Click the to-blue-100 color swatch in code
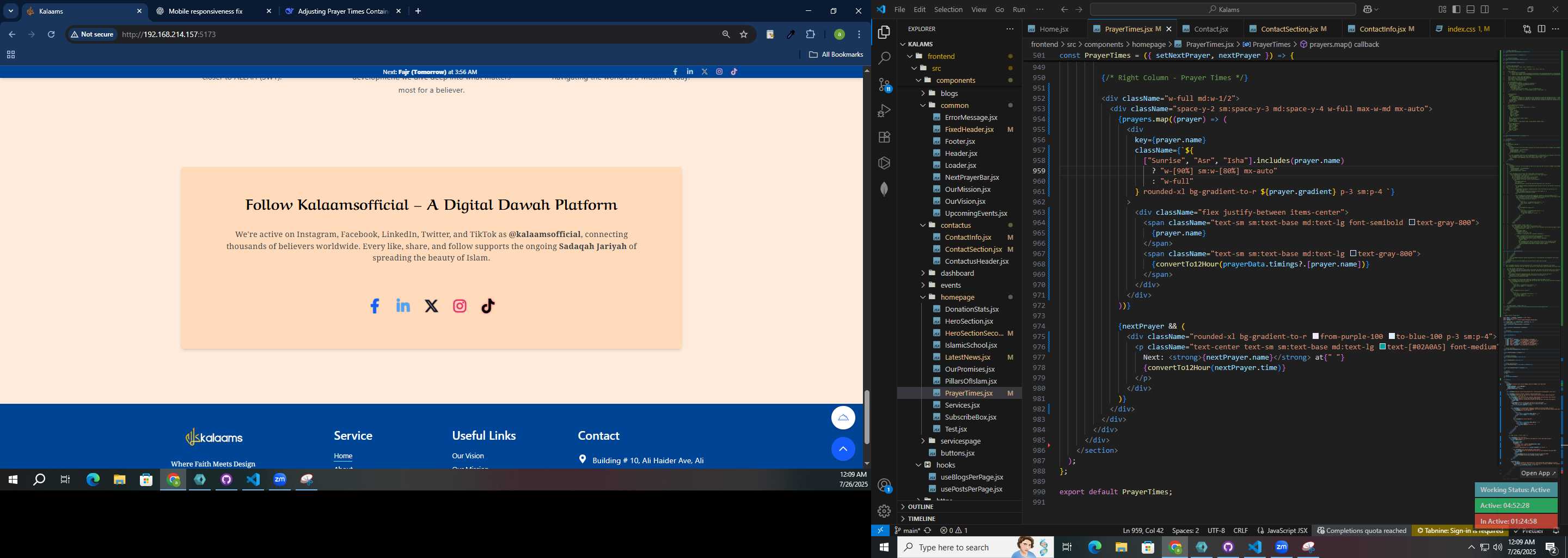The image size is (1568, 558). (x=1392, y=336)
